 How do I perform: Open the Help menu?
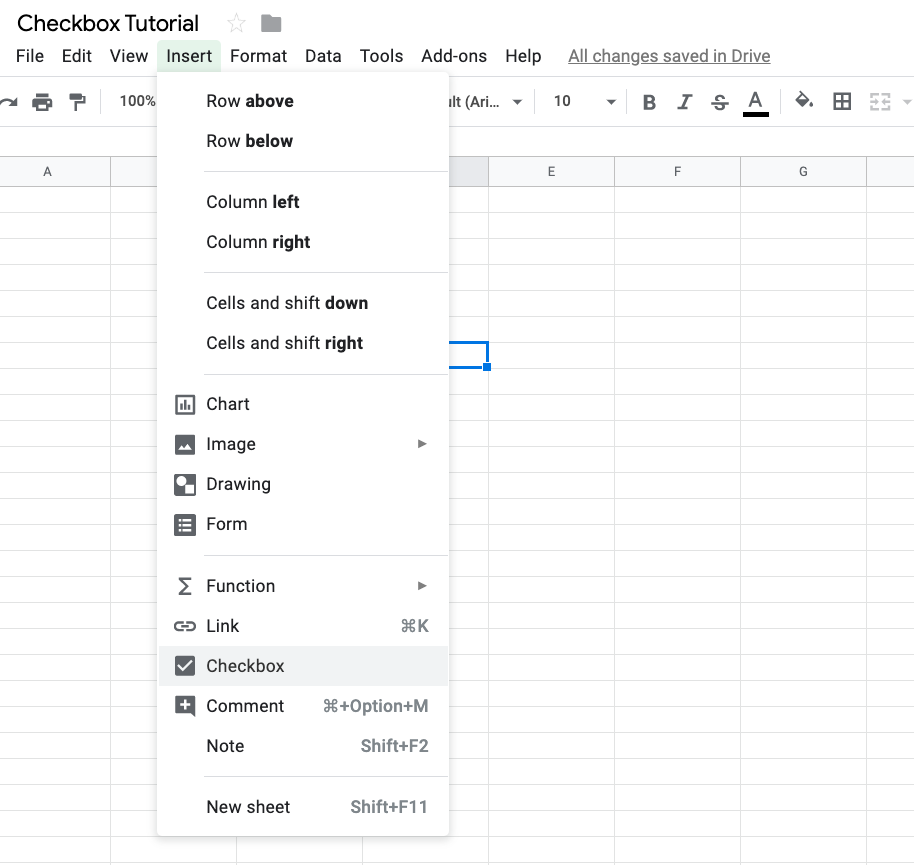coord(523,56)
